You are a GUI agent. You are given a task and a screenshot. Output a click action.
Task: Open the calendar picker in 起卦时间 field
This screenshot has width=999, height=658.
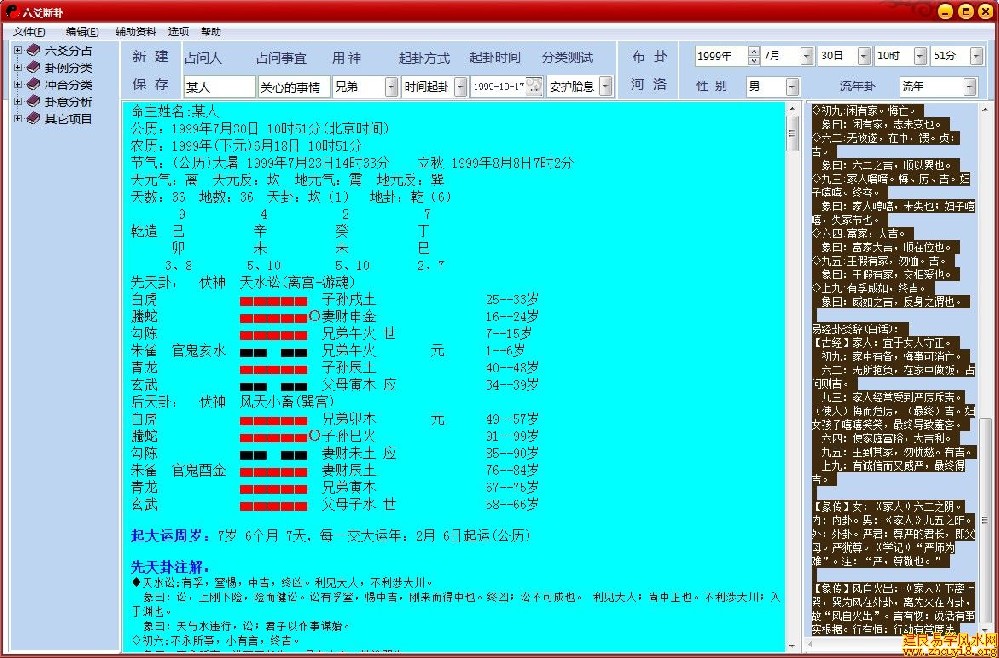(535, 87)
